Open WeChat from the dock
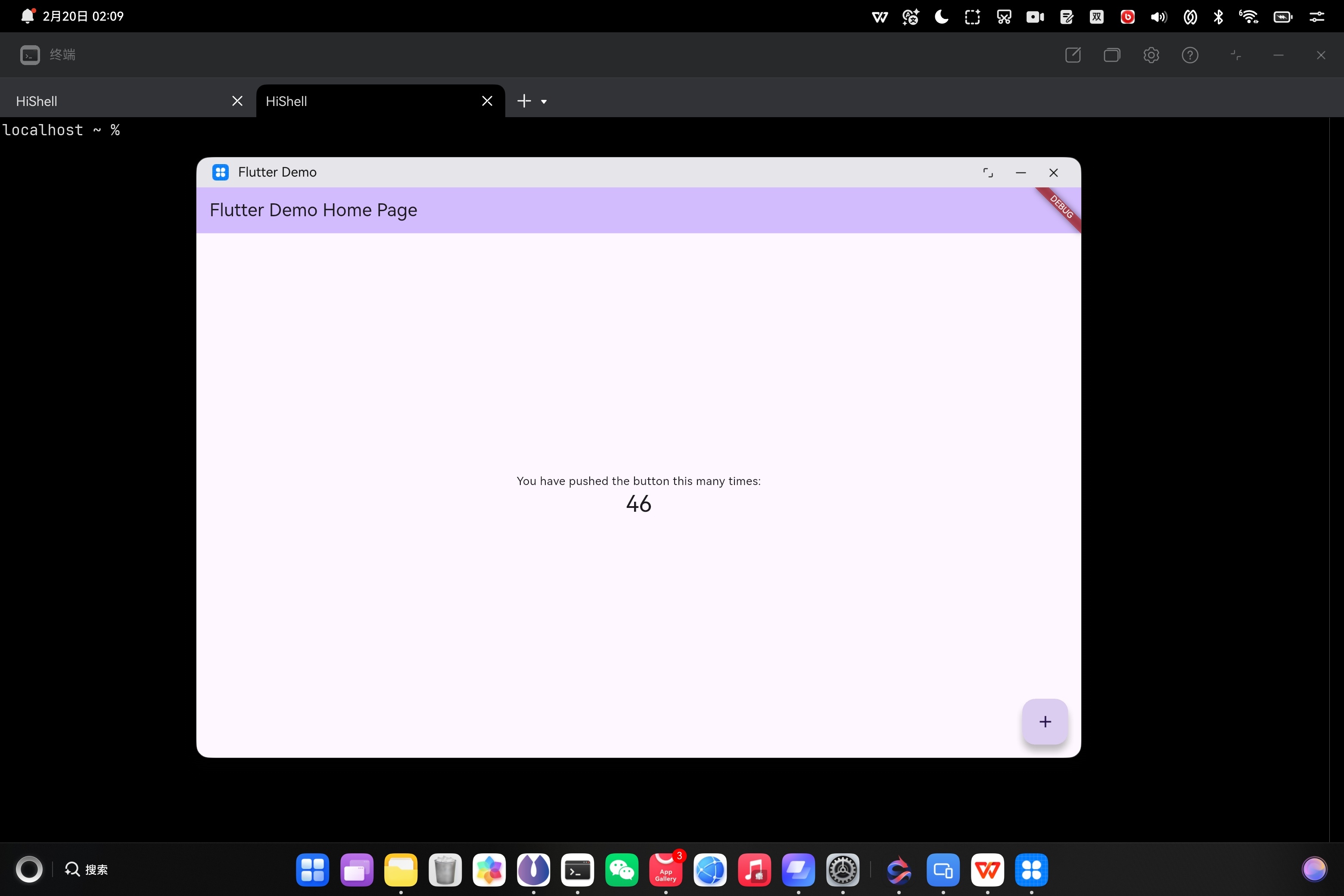The height and width of the screenshot is (896, 1344). click(621, 870)
